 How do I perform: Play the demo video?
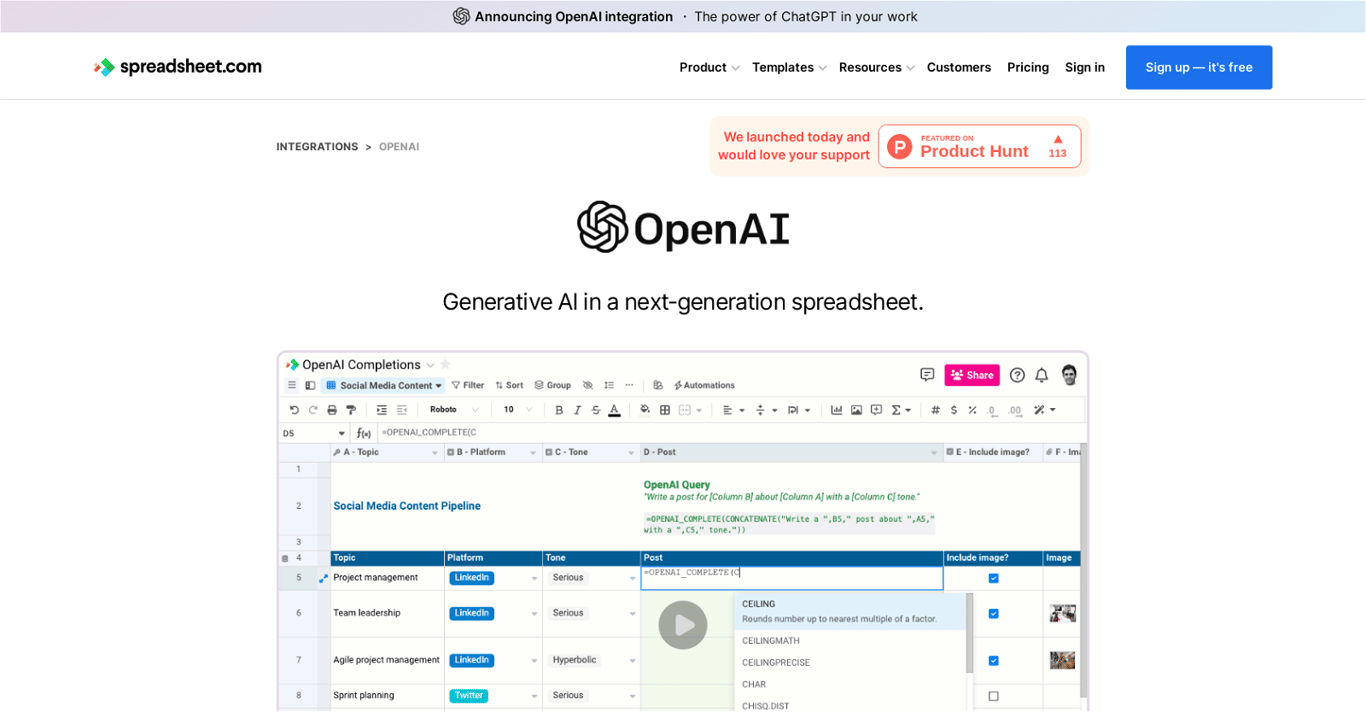(683, 625)
